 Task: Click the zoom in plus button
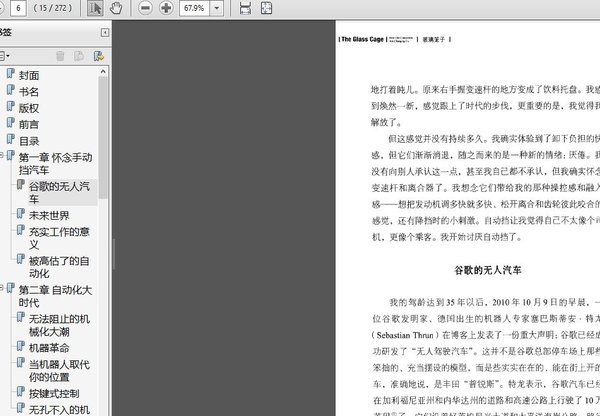point(167,8)
